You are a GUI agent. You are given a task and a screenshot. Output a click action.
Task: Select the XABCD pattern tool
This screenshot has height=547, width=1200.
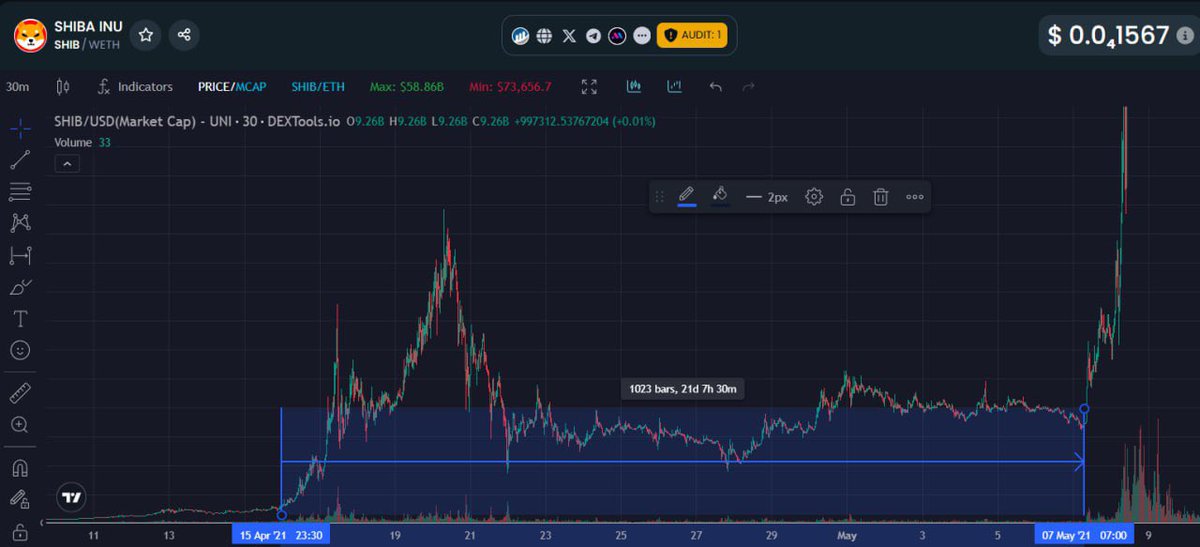click(20, 223)
